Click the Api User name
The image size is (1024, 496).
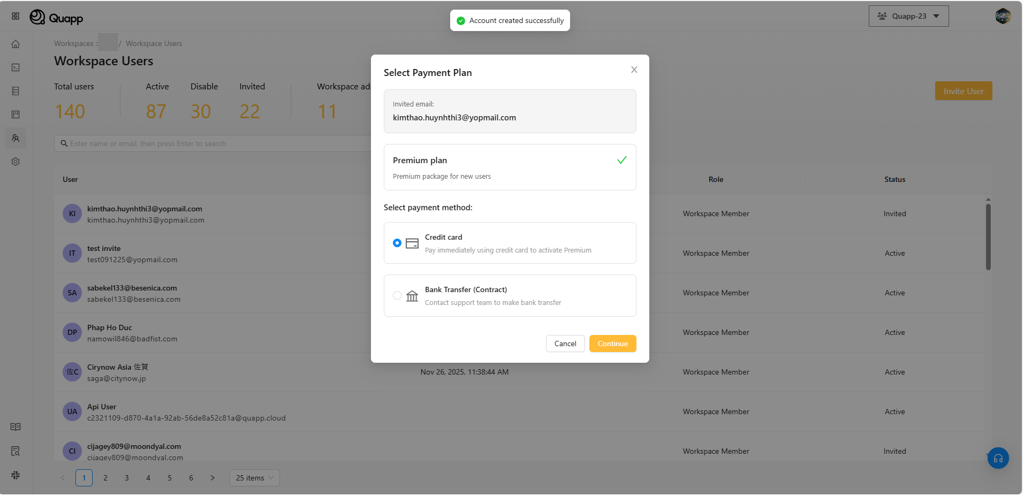click(101, 407)
